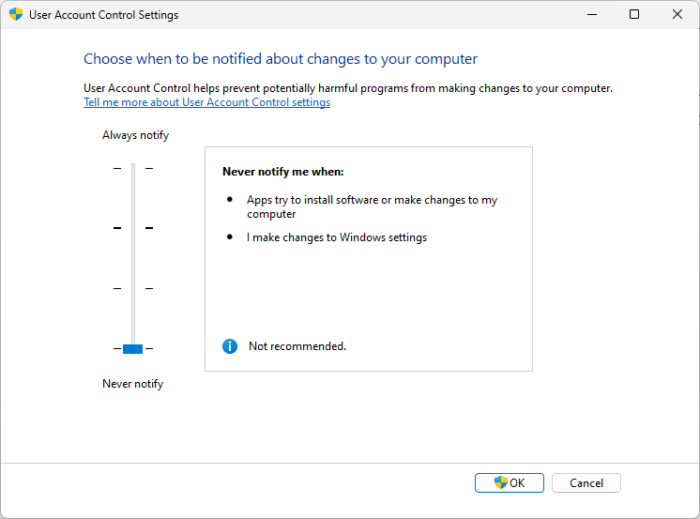Click the Not recommended text

(297, 346)
